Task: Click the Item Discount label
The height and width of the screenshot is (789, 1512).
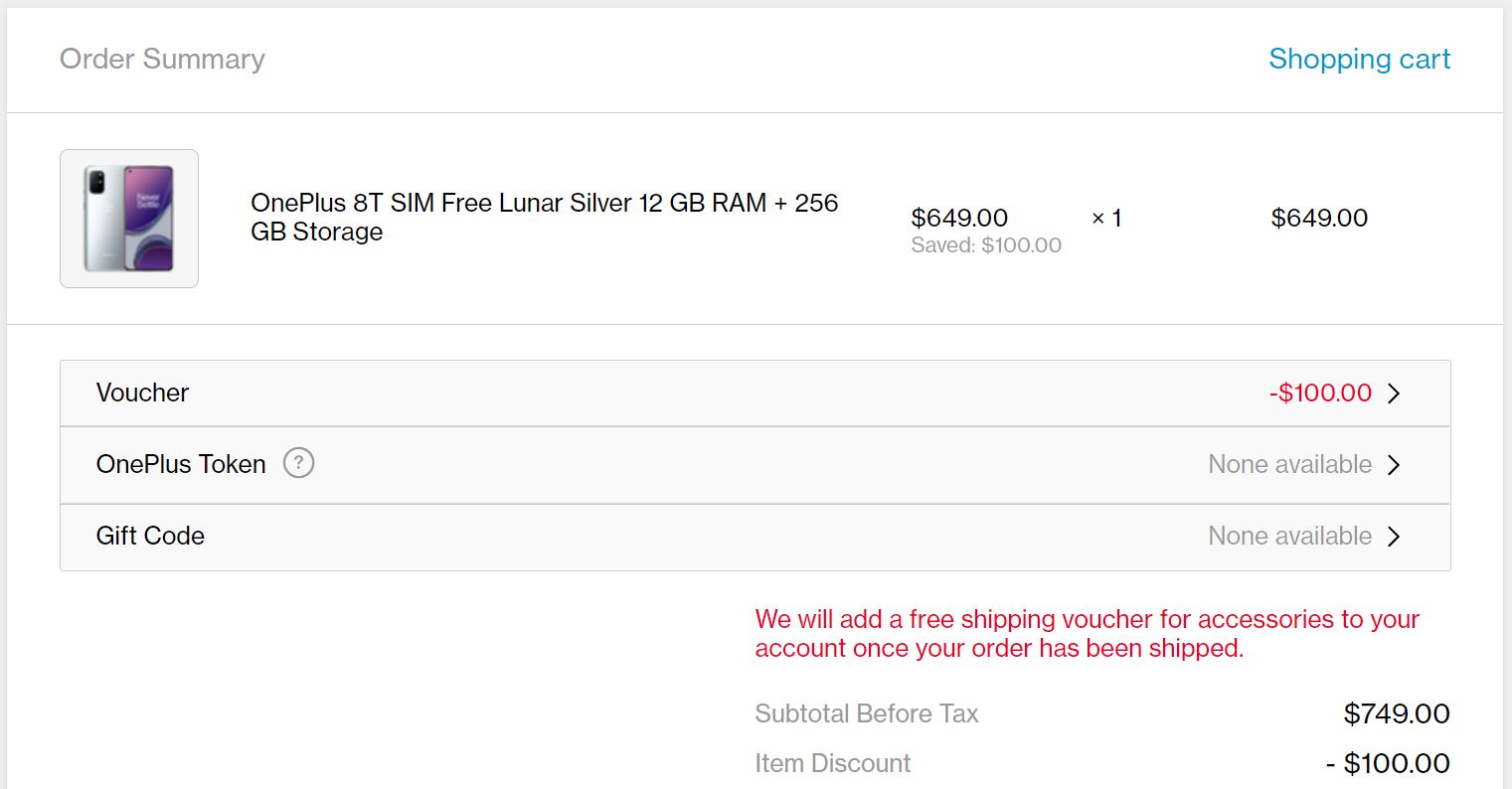Action: (832, 763)
